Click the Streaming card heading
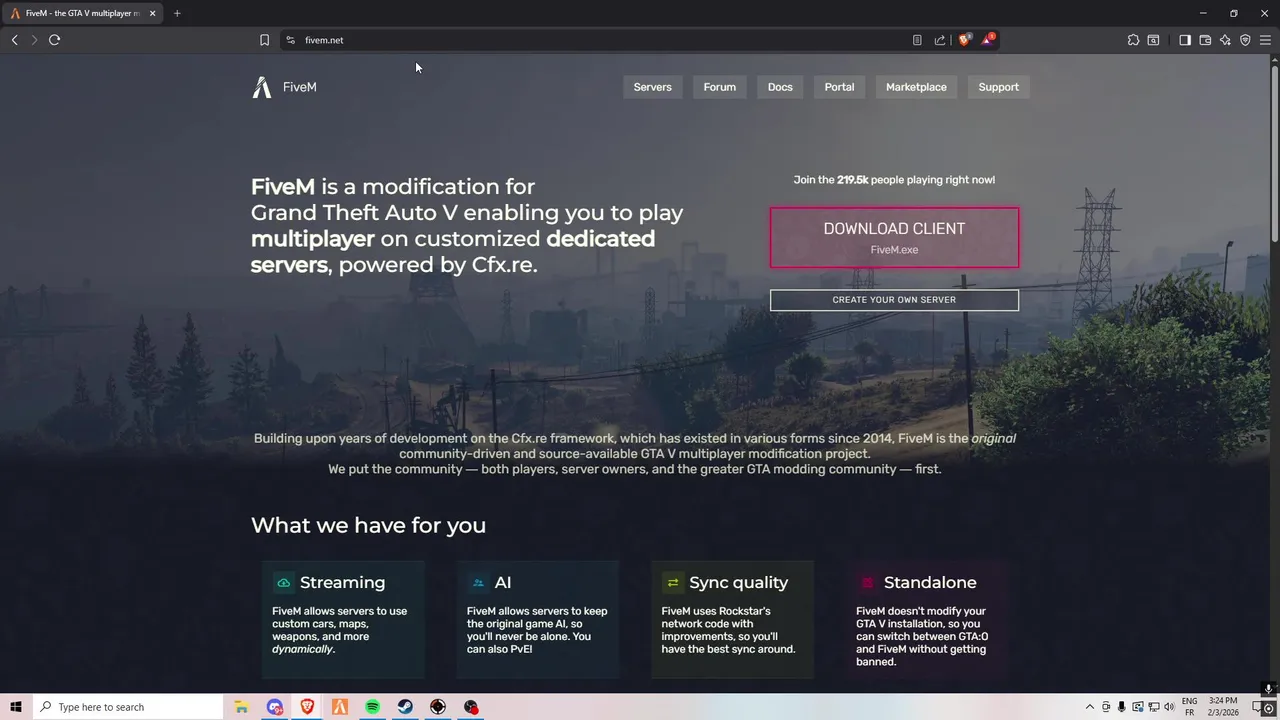1280x720 pixels. [x=342, y=582]
